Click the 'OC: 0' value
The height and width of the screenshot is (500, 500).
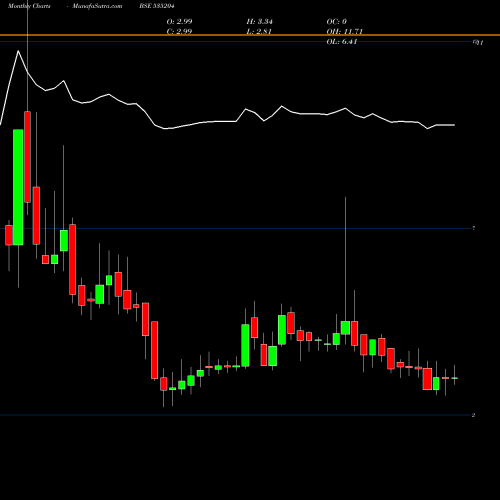pyautogui.click(x=337, y=21)
